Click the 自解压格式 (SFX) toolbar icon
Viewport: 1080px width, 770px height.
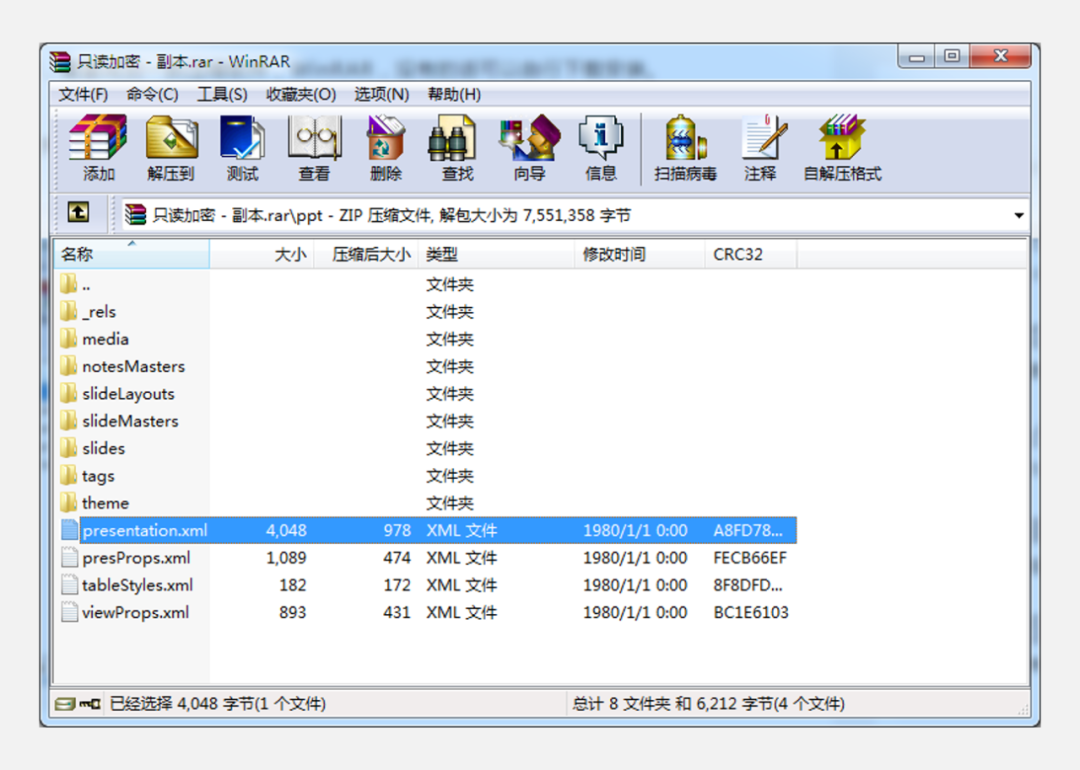click(842, 138)
